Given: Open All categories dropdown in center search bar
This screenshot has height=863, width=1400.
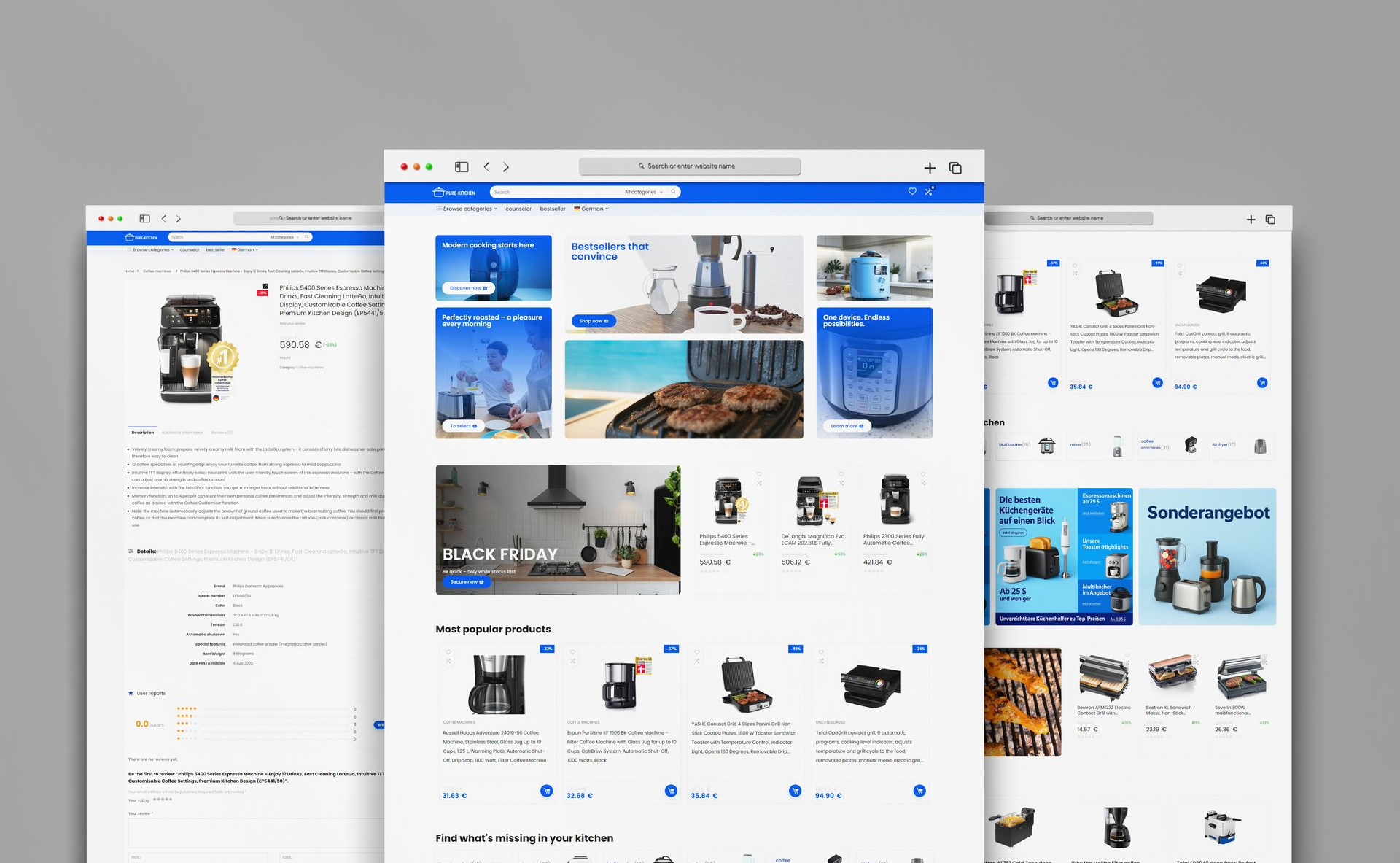Looking at the screenshot, I should (x=643, y=192).
